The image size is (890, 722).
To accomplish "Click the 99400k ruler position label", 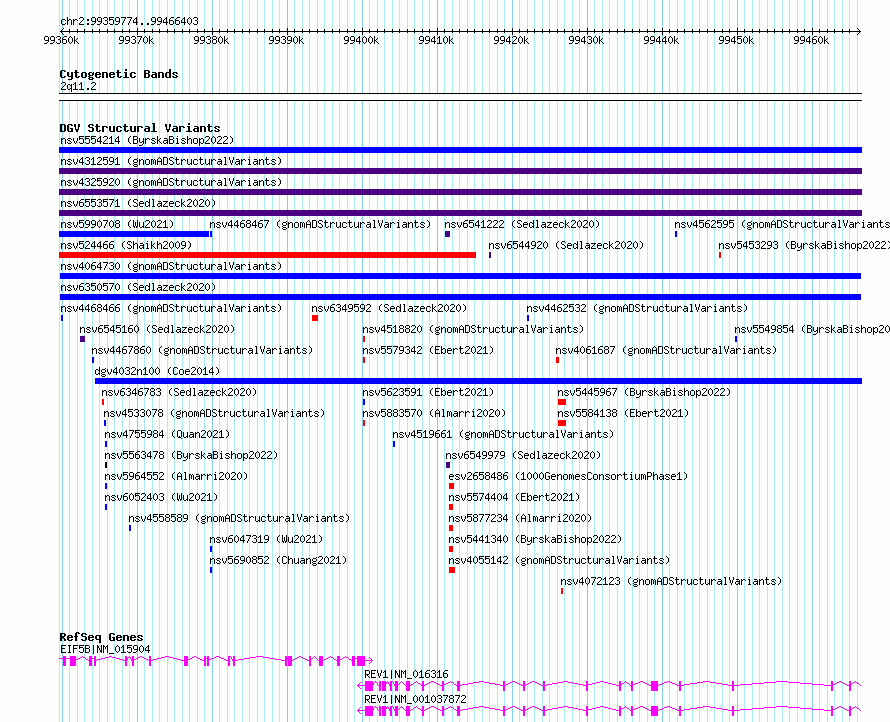I will click(x=361, y=40).
